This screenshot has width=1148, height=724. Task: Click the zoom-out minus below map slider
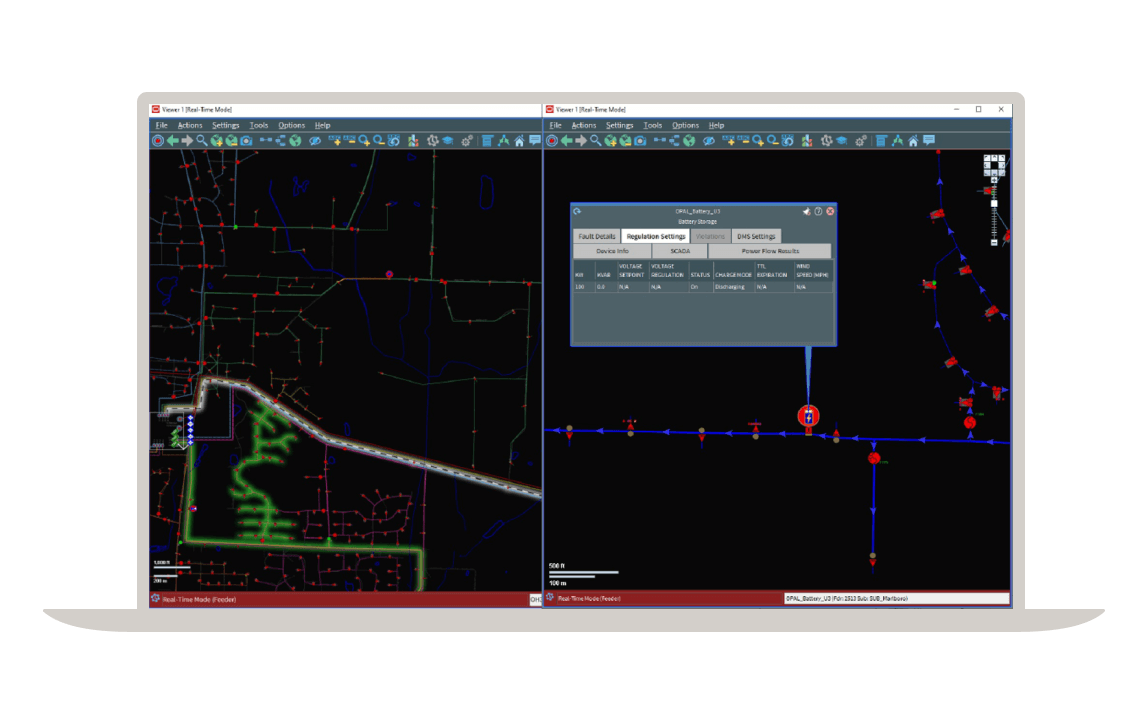[x=994, y=242]
